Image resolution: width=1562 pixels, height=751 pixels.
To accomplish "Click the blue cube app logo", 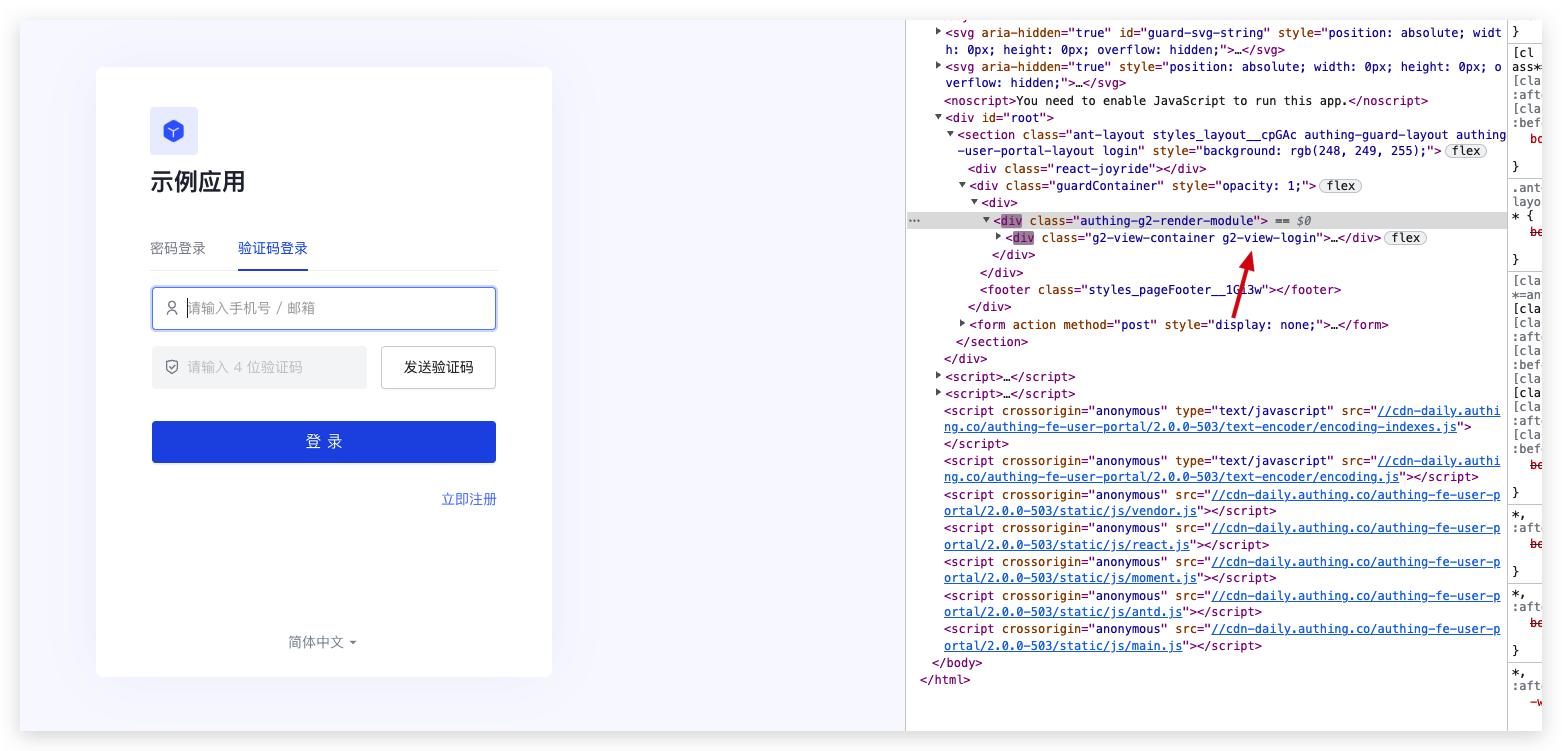I will pos(174,131).
